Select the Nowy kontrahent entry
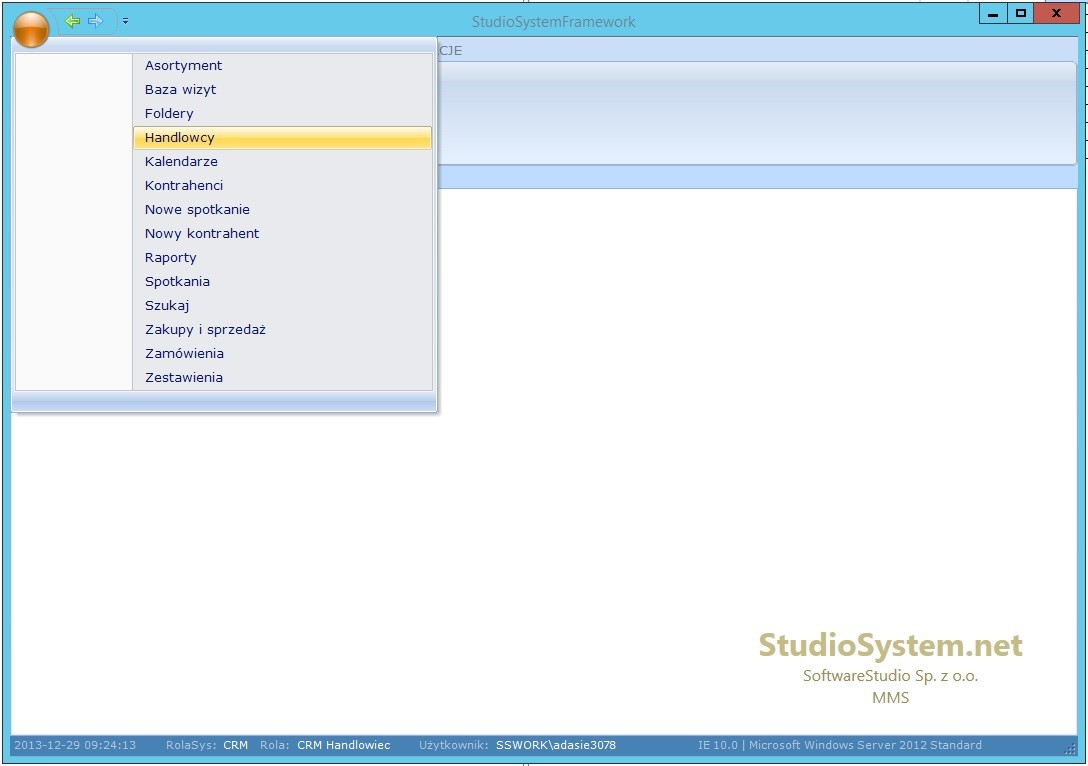 pos(282,234)
